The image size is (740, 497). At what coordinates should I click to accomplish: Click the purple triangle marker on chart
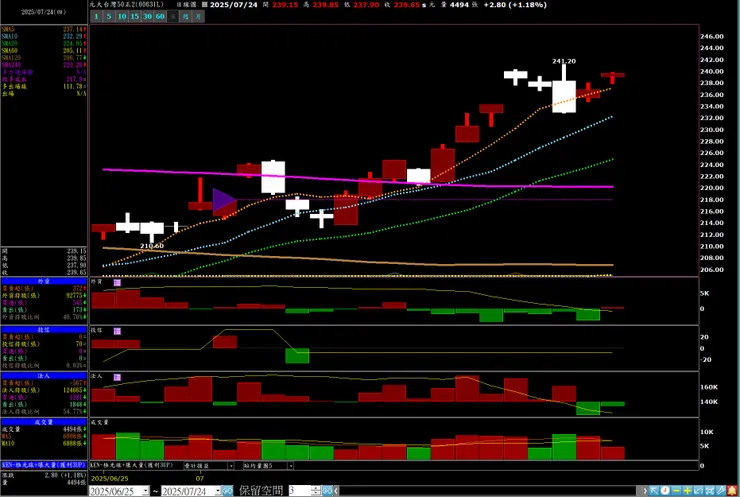click(x=224, y=200)
